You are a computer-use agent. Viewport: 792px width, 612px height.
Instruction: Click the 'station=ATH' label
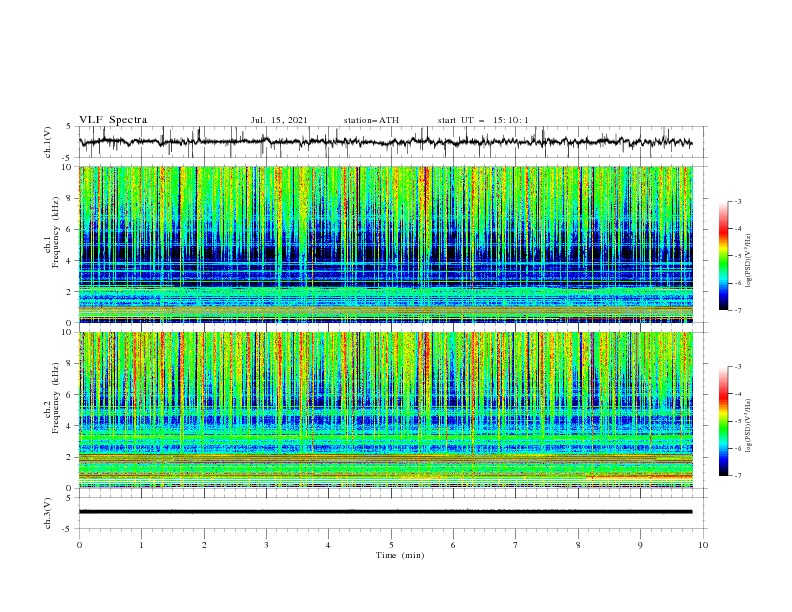click(x=371, y=120)
